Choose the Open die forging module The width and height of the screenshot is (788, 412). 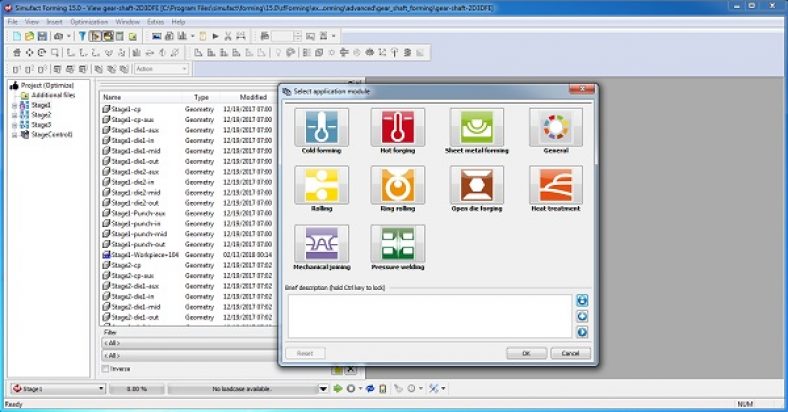tap(475, 185)
